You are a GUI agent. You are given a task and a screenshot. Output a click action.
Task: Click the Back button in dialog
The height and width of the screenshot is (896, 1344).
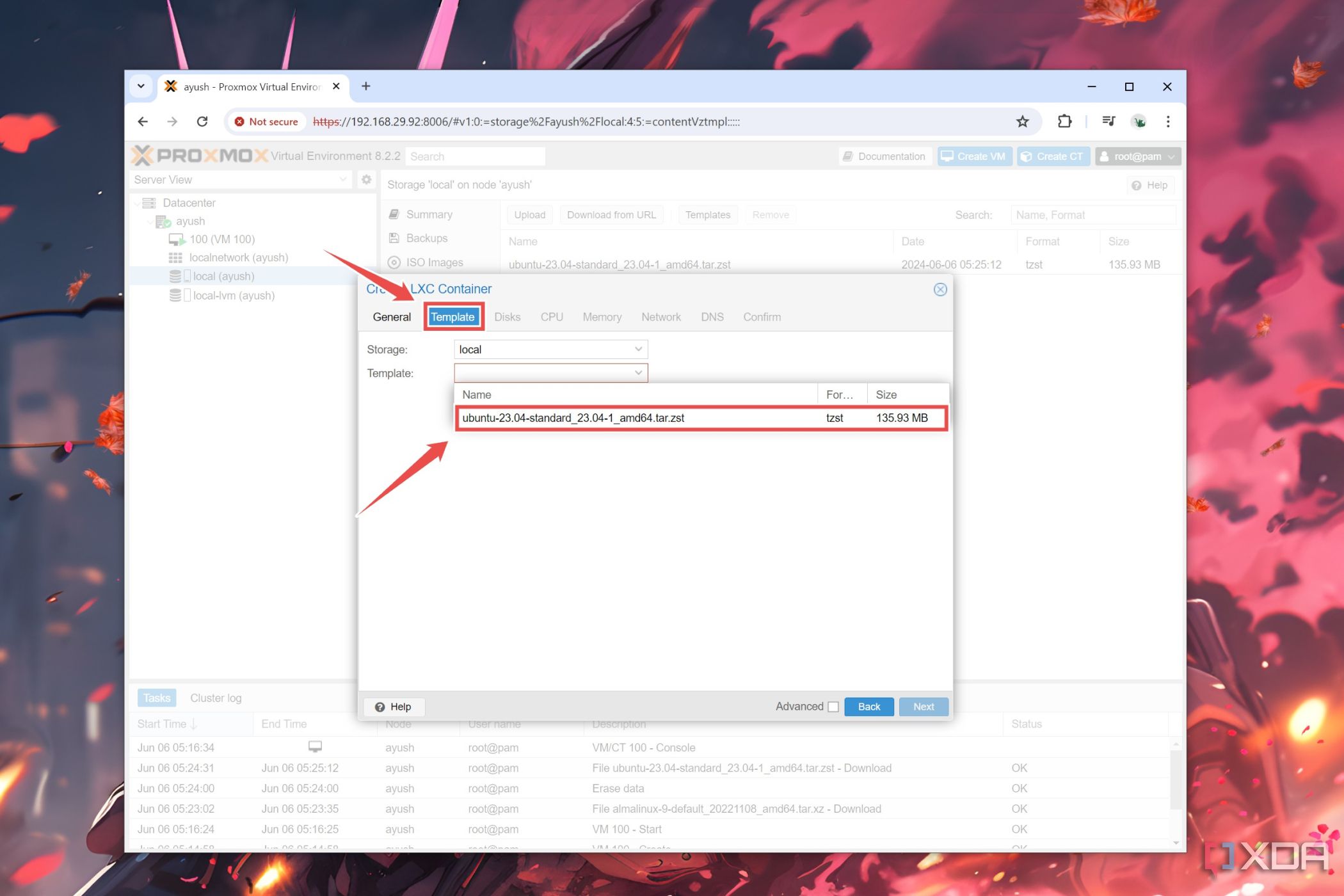coord(867,706)
